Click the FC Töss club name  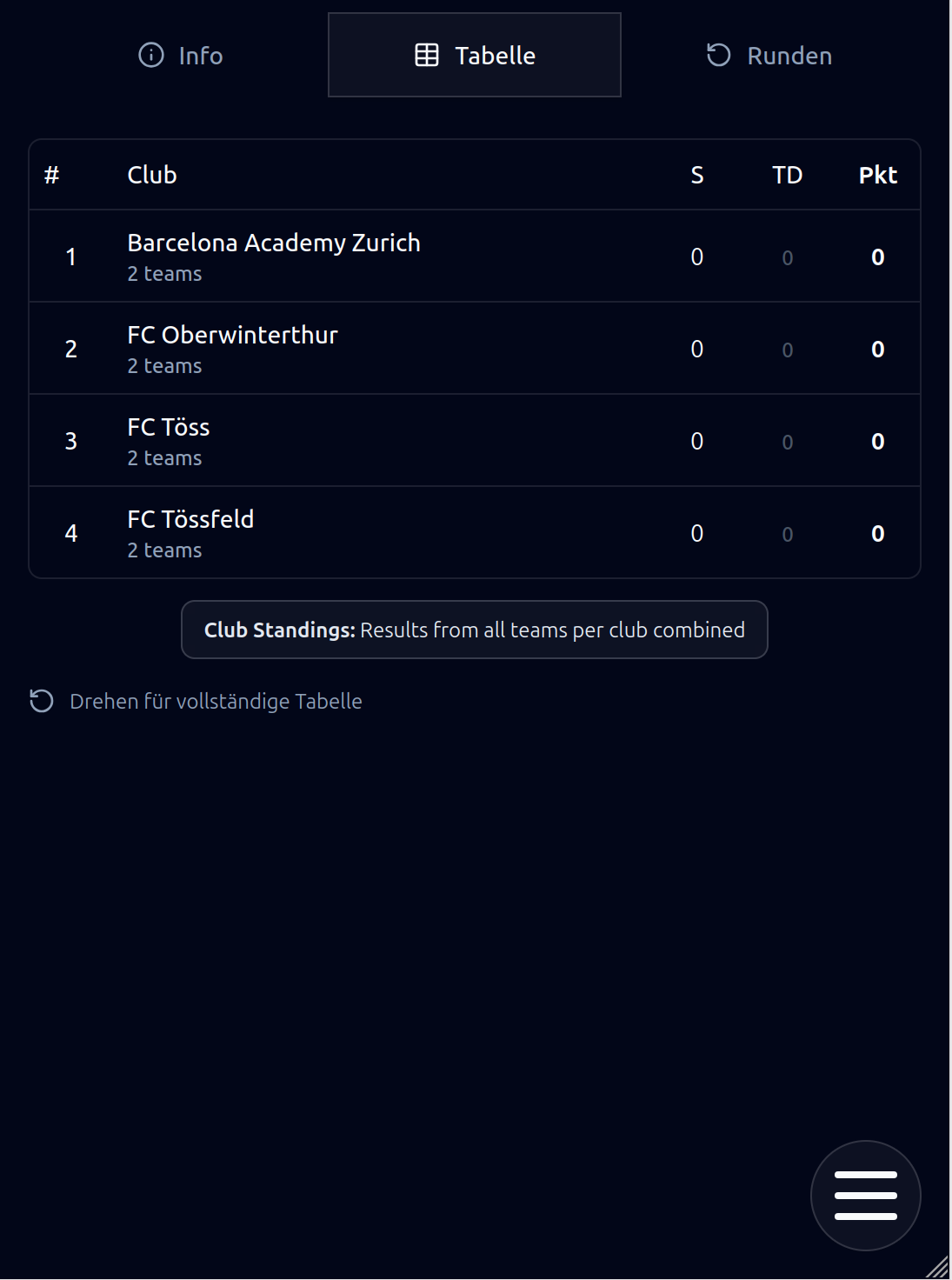pos(169,428)
